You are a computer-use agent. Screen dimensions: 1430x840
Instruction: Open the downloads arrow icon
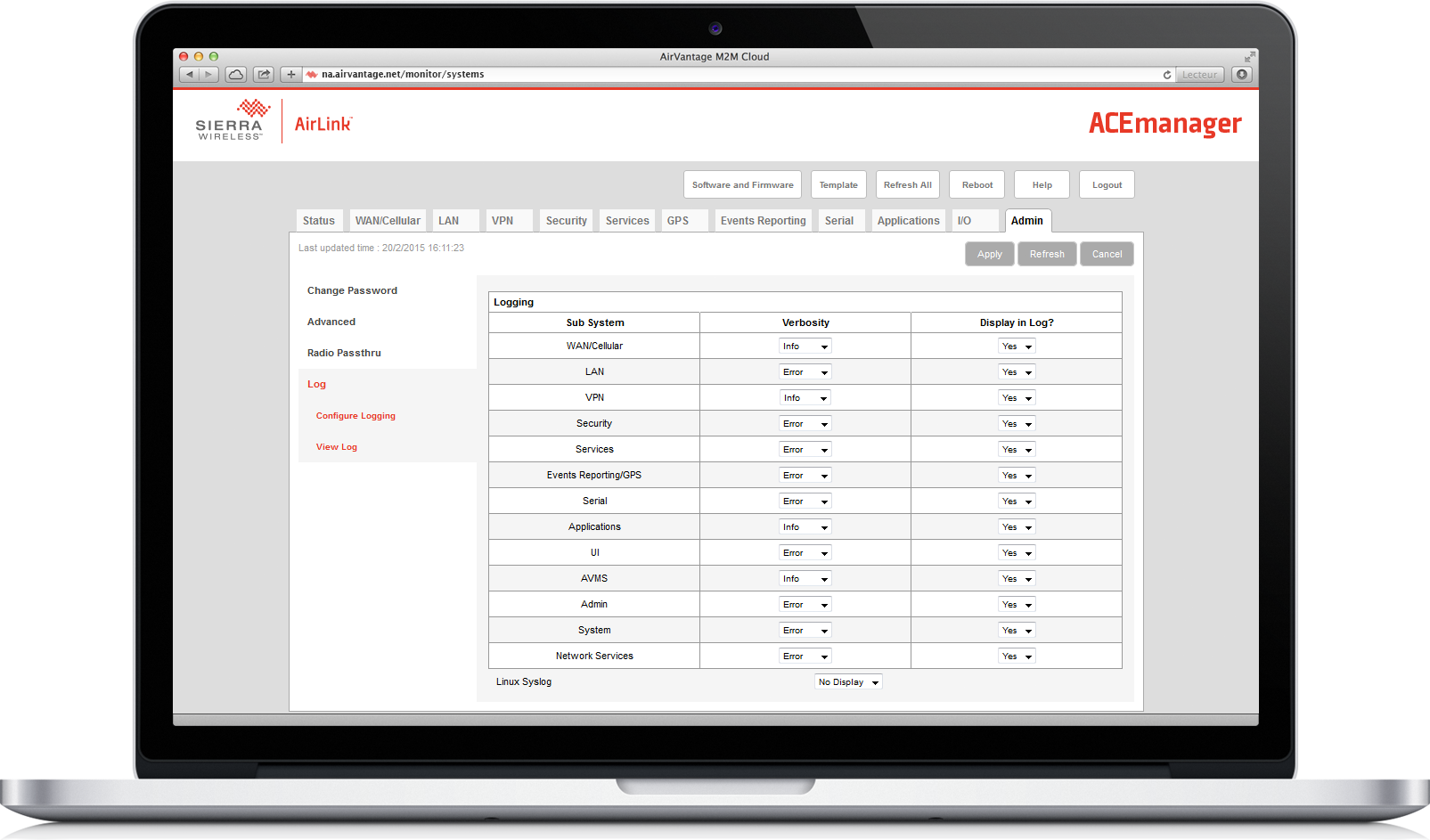click(1242, 75)
